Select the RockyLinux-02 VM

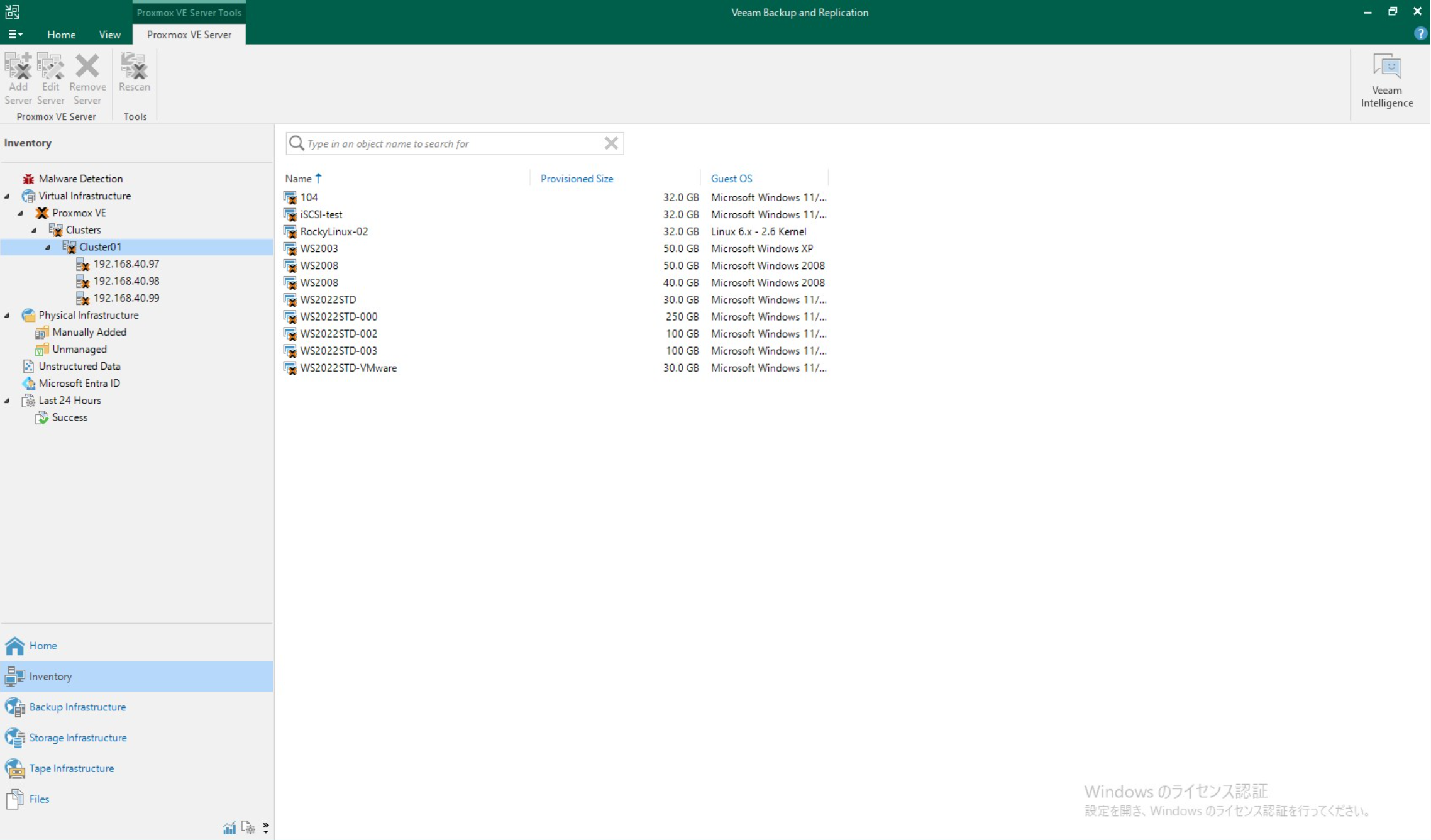(334, 231)
